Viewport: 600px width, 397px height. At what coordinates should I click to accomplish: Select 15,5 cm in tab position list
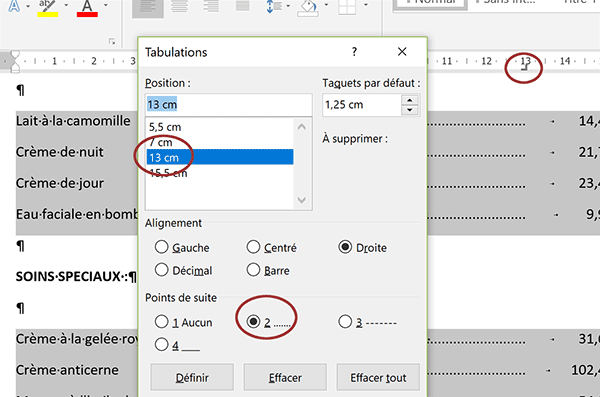tap(220, 173)
